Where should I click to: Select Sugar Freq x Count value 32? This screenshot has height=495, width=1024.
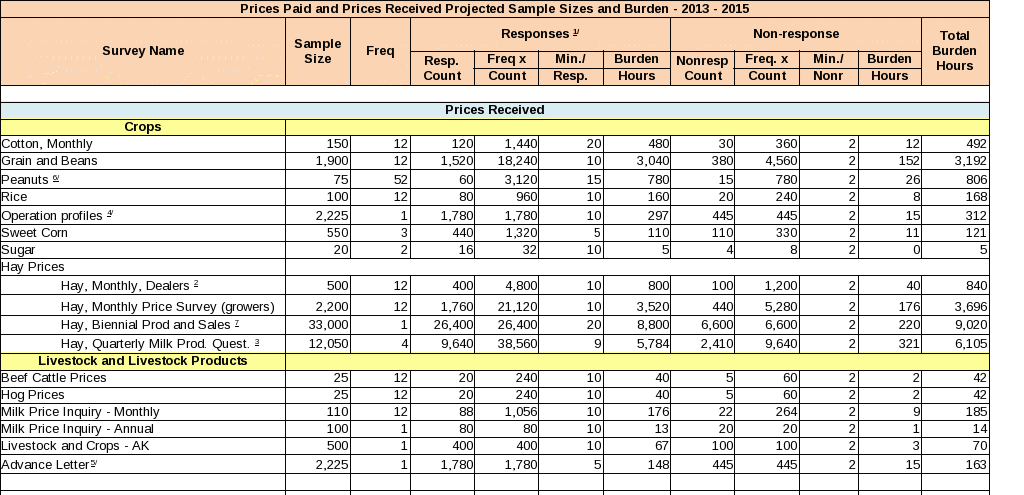(530, 249)
